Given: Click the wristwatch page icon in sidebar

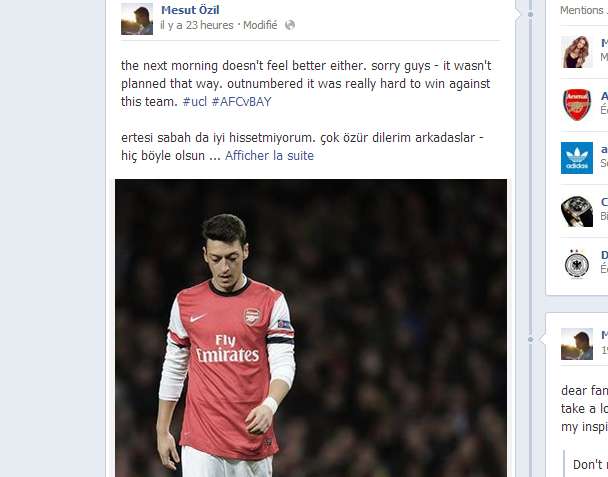Looking at the screenshot, I should click(x=577, y=211).
